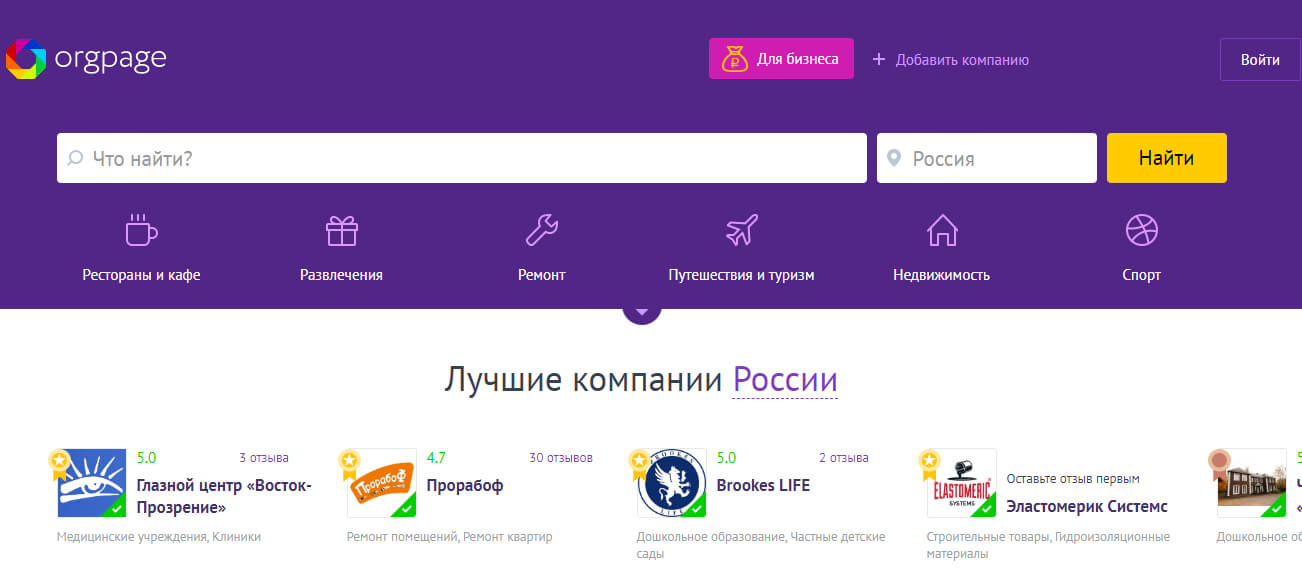Expand more categories with the purple arrow

[x=641, y=308]
